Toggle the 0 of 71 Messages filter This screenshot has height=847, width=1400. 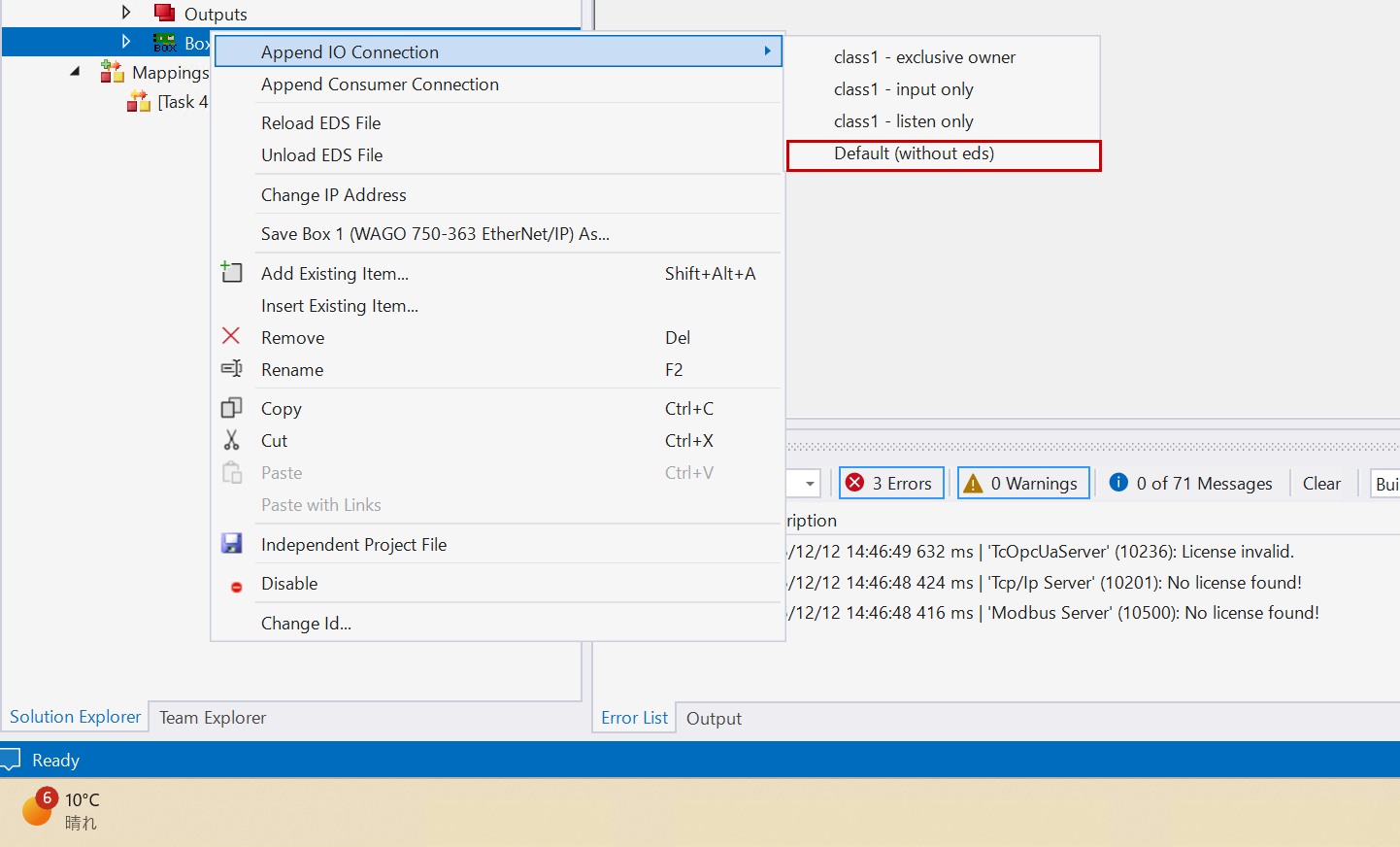click(1190, 483)
